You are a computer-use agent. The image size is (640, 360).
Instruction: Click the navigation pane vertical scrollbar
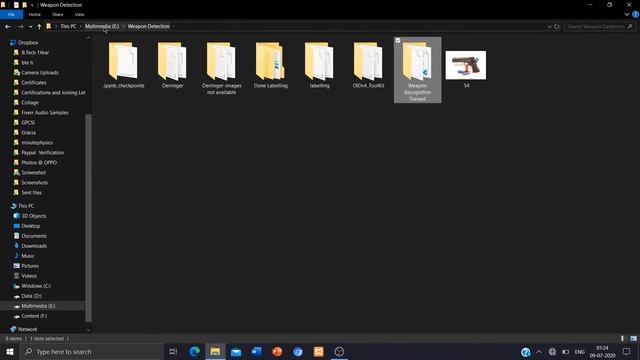pyautogui.click(x=88, y=218)
